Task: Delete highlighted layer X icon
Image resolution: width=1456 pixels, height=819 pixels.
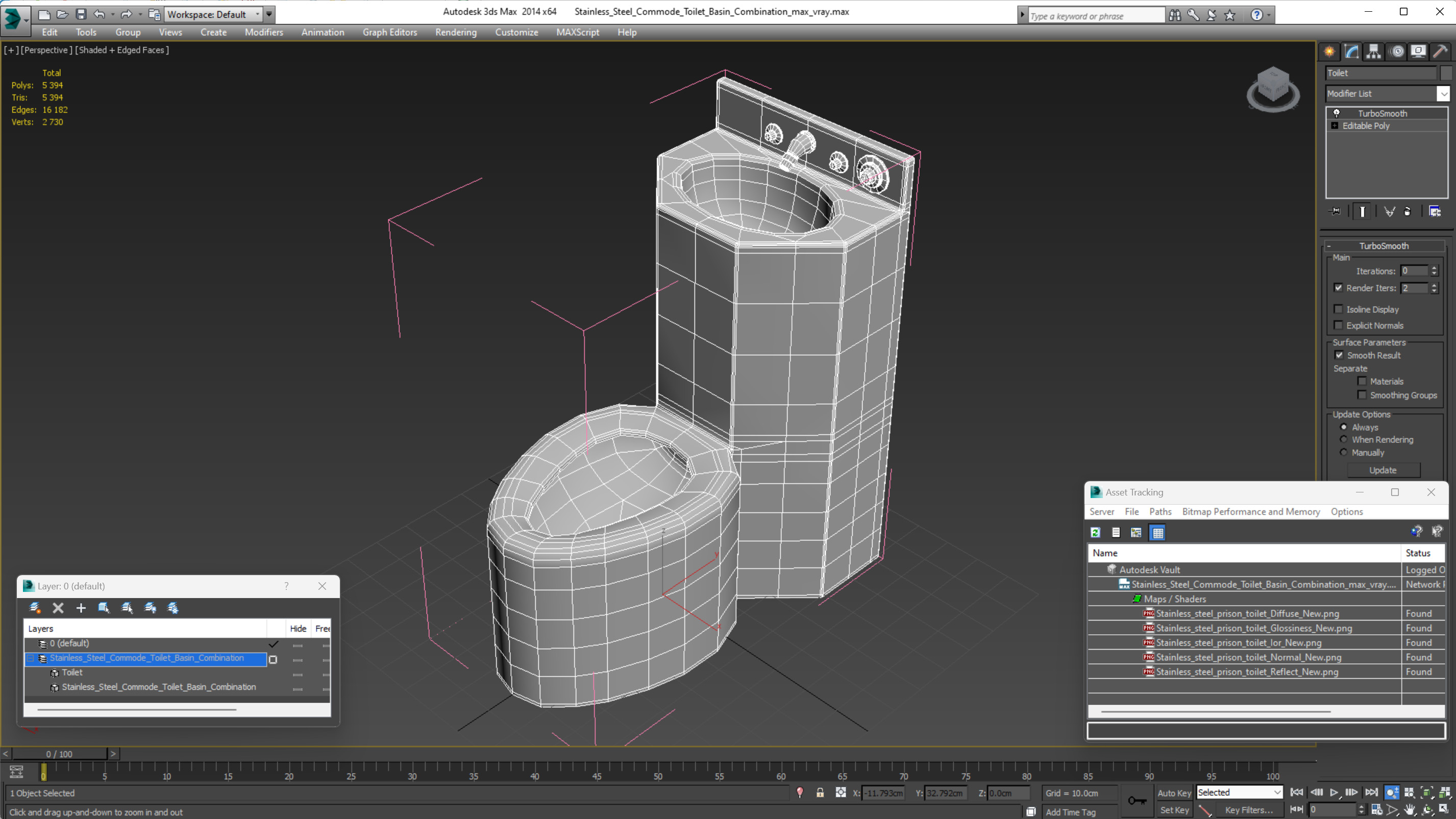Action: 58,608
